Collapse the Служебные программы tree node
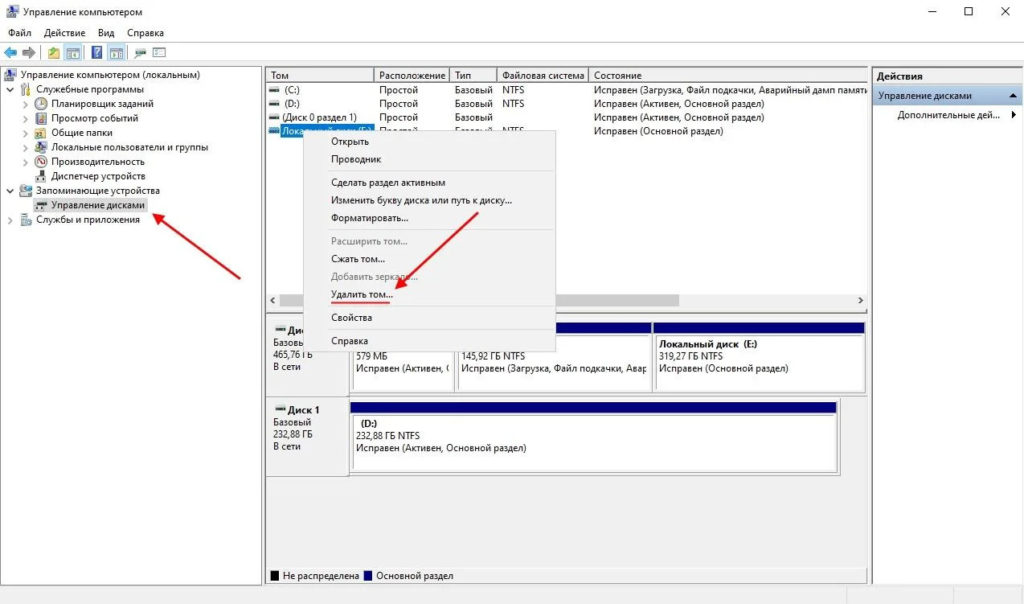The image size is (1024, 604). click(10, 89)
